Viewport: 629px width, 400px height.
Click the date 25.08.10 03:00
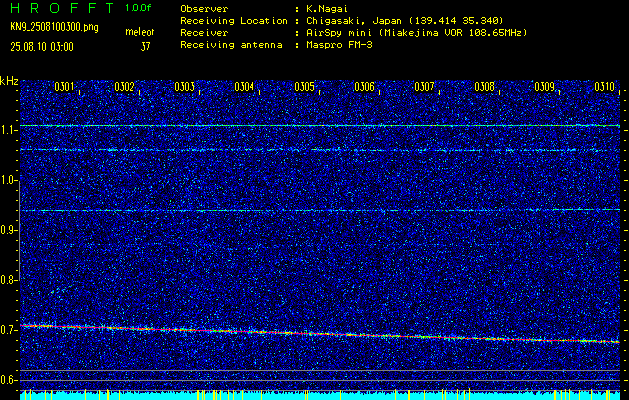point(42,47)
